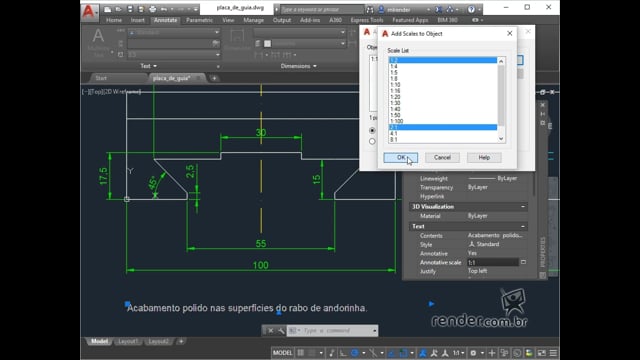Click New file icon in Quick Access toolbar
Screen dimensions: 640x360
pyautogui.click(x=108, y=9)
